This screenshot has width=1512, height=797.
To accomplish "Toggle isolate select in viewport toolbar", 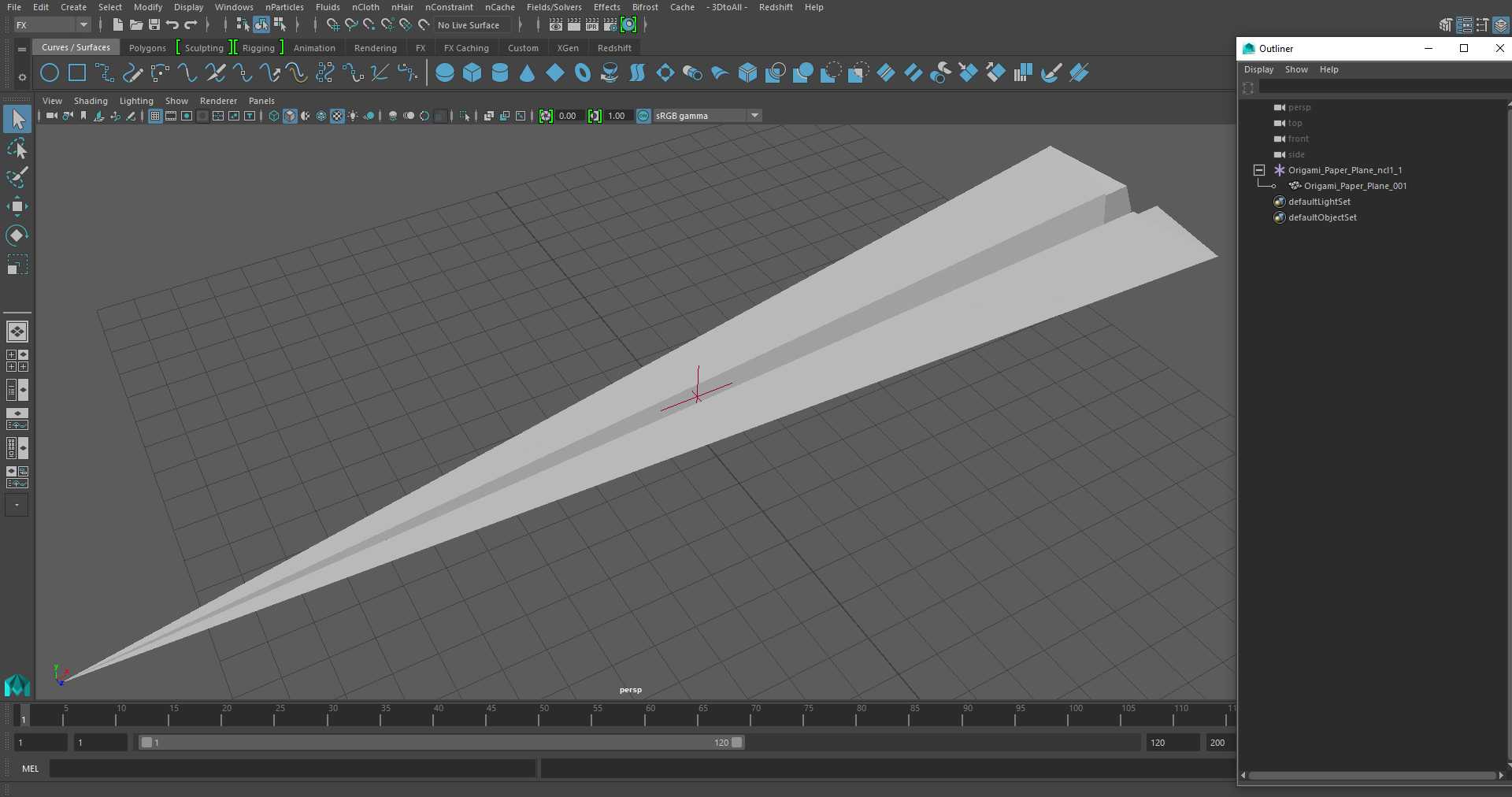I will pos(465,116).
